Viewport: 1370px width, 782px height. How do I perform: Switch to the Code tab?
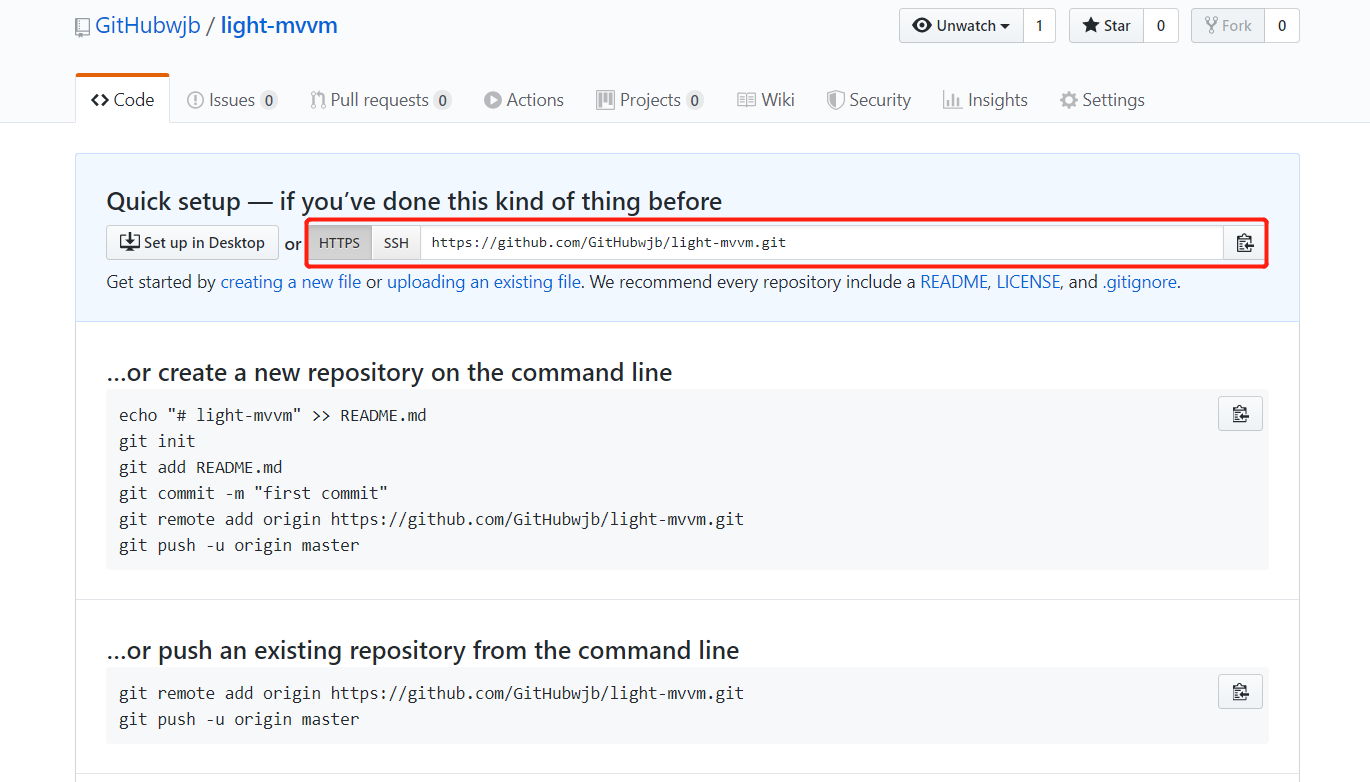pyautogui.click(x=122, y=100)
